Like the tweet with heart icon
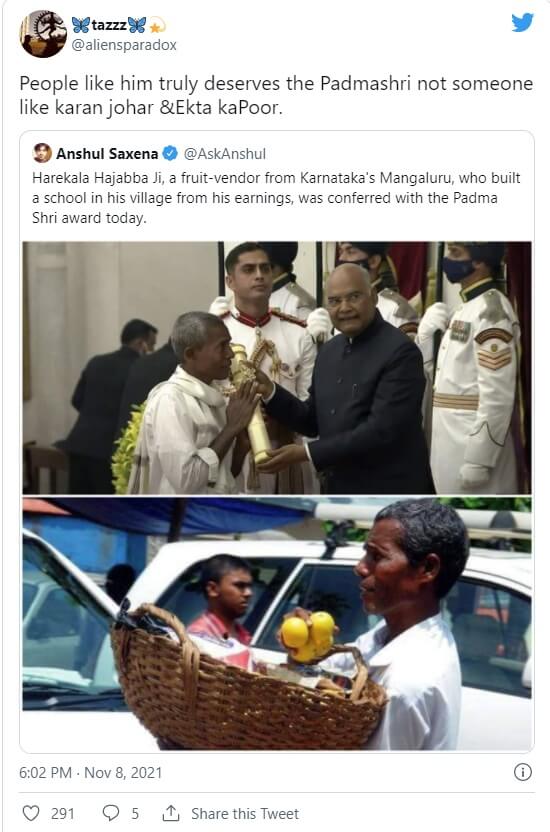The image size is (550, 832). (31, 813)
